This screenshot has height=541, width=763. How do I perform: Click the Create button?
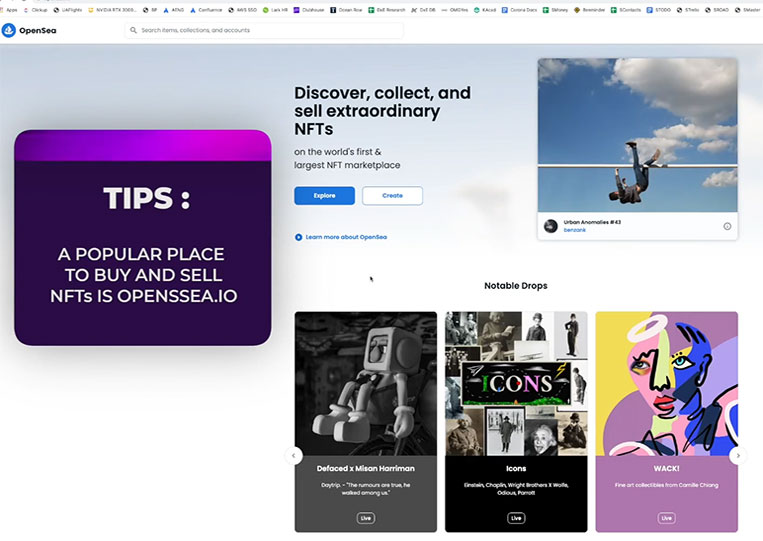point(392,196)
